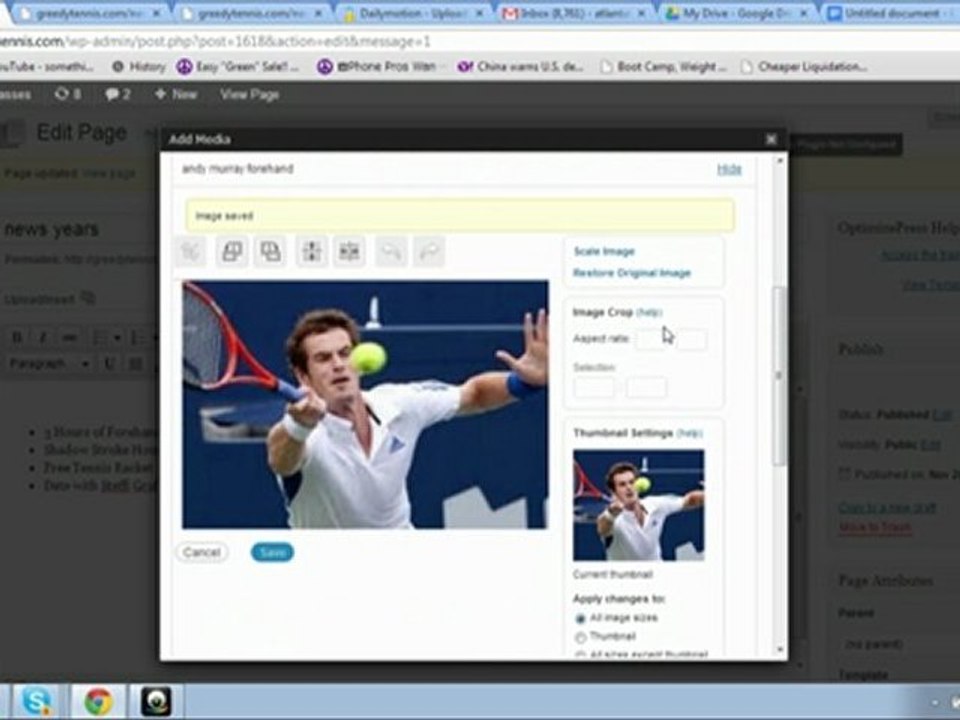Click the Cancel button under the image
Image resolution: width=960 pixels, height=720 pixels.
pos(202,552)
